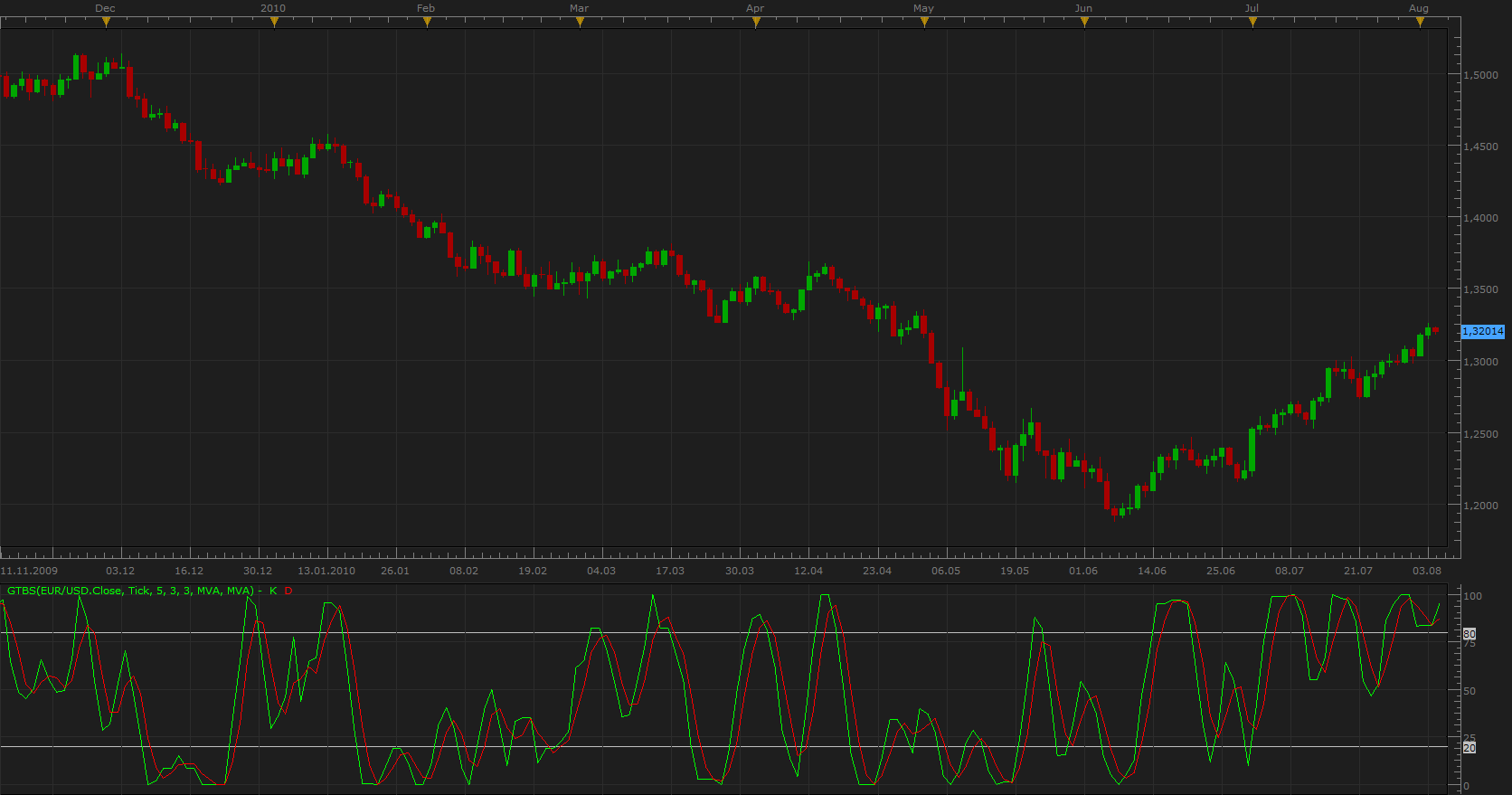
Task: Click the green K line legend label
Action: pos(273,591)
